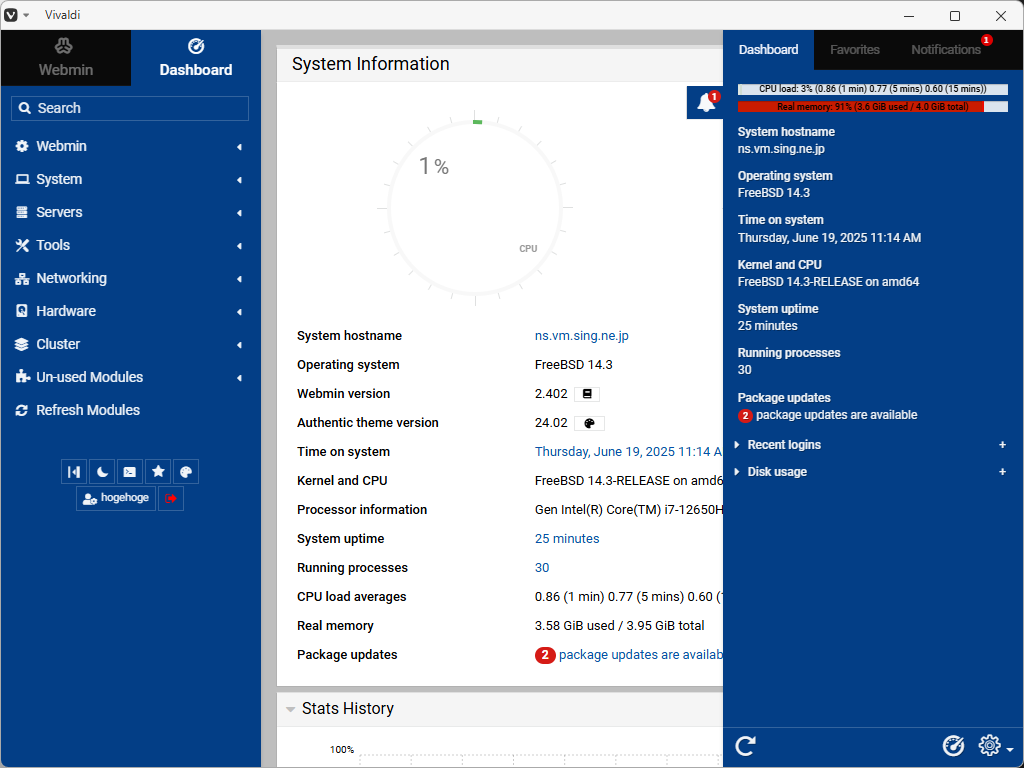Screen dimensions: 1024x768
Task: Collapse the Stats History section
Action: [x=291, y=709]
